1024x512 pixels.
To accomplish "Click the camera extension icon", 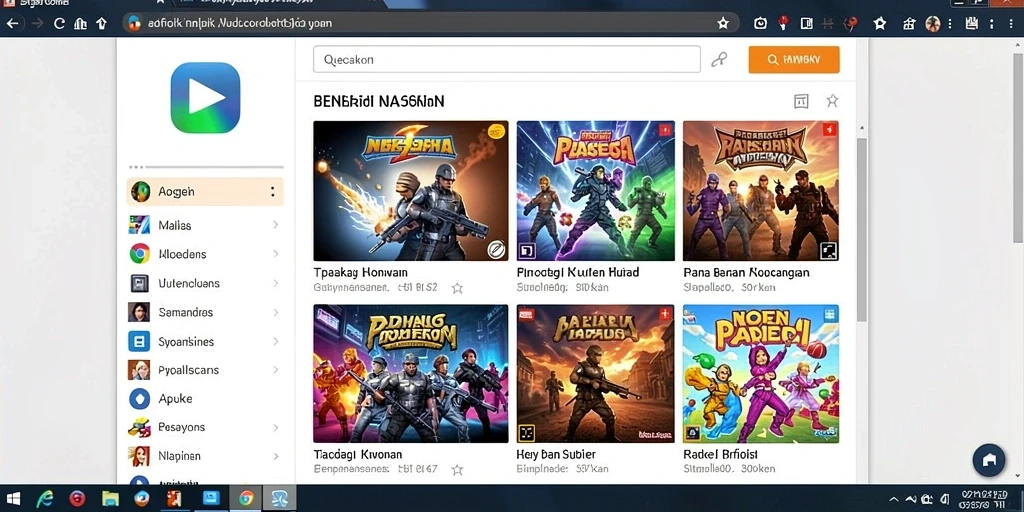I will click(x=760, y=24).
